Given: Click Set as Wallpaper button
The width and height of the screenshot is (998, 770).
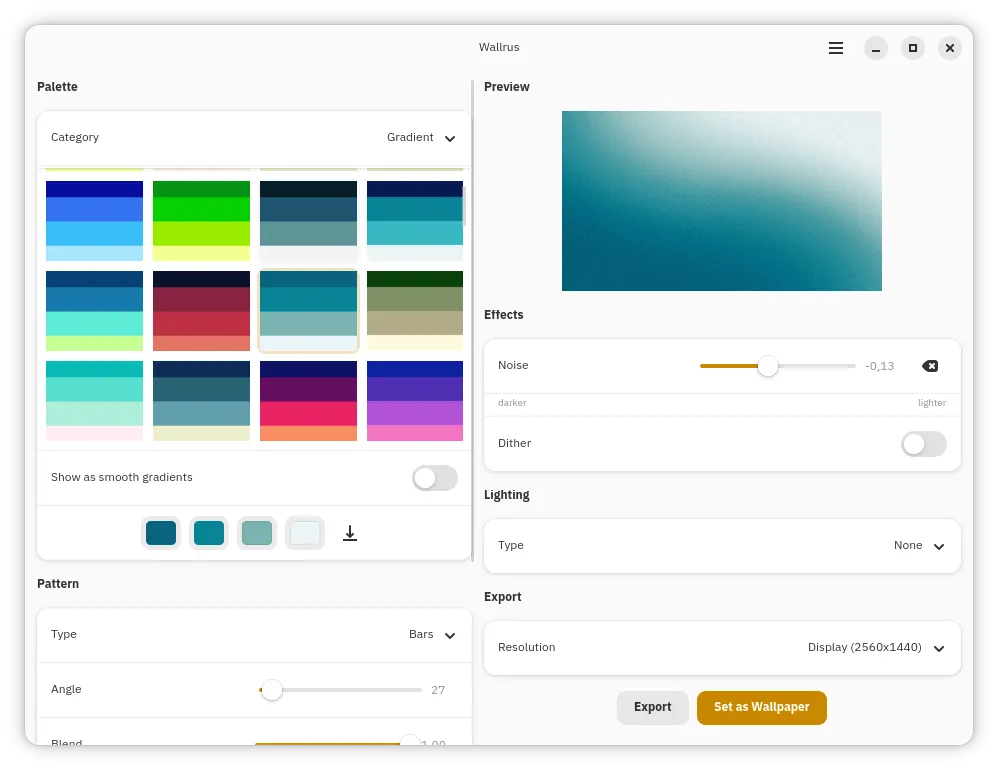Looking at the screenshot, I should click(x=761, y=707).
